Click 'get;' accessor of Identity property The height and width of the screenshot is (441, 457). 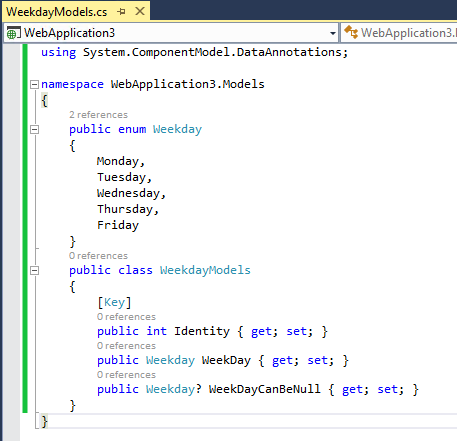(x=264, y=332)
